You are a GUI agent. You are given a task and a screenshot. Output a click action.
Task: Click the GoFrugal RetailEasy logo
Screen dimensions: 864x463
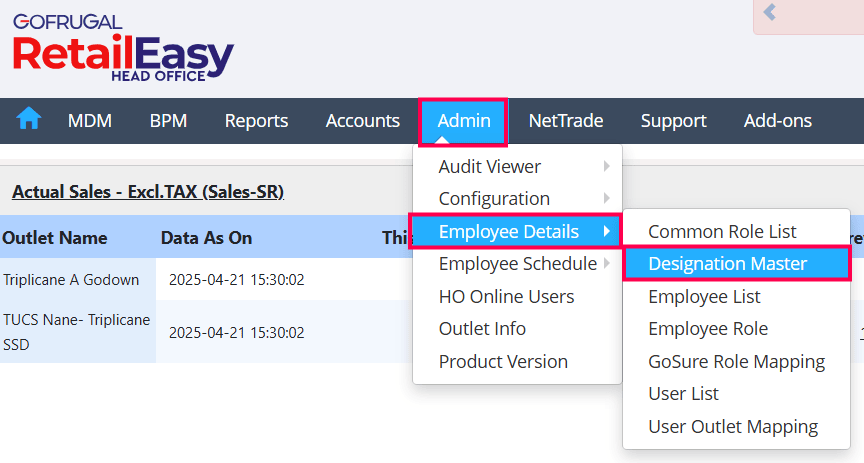click(x=122, y=50)
